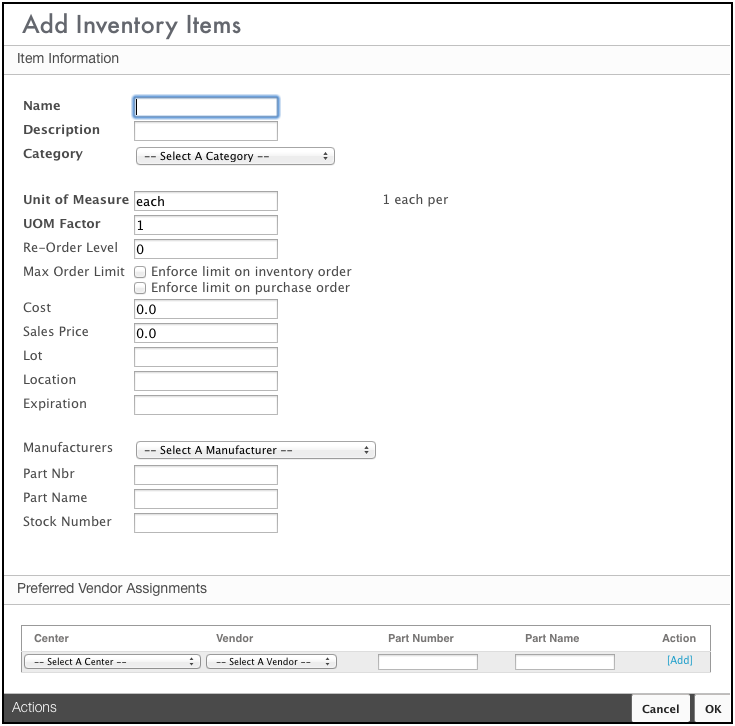Image resolution: width=735 pixels, height=726 pixels.
Task: Click the Add link in Action column
Action: [x=679, y=661]
